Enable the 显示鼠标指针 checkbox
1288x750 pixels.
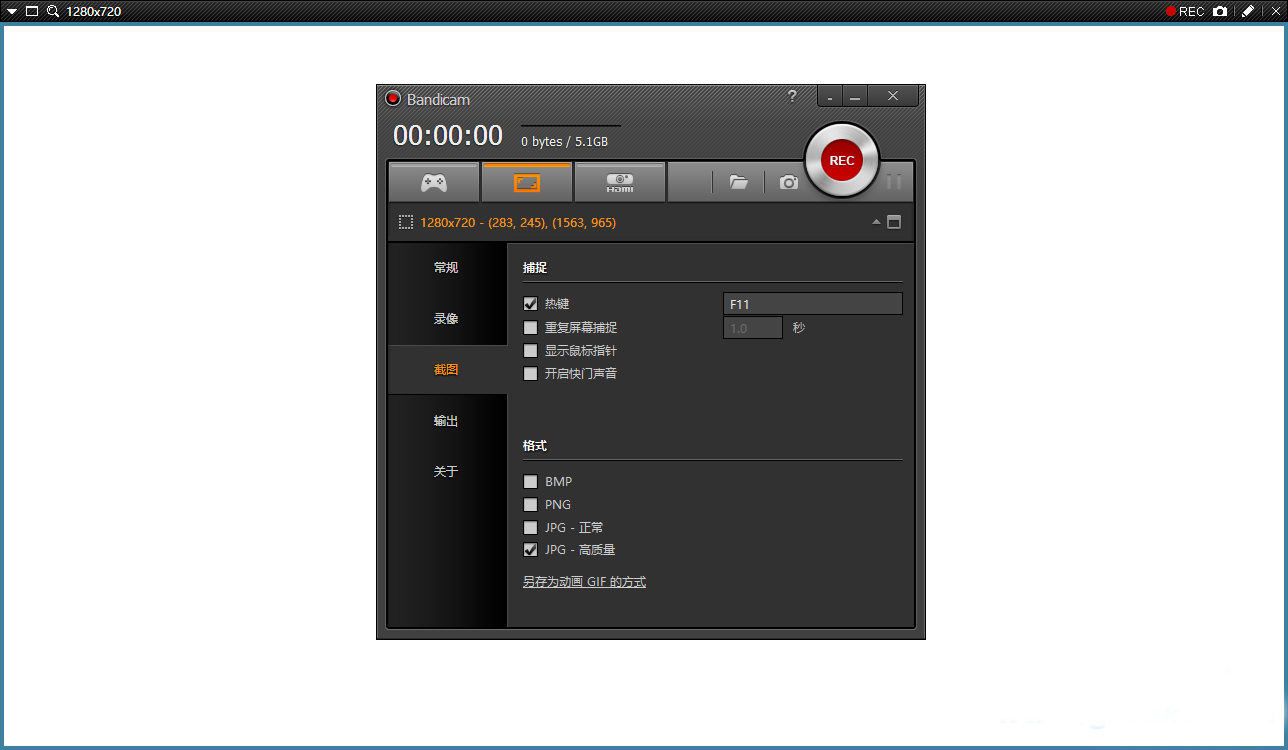point(531,351)
